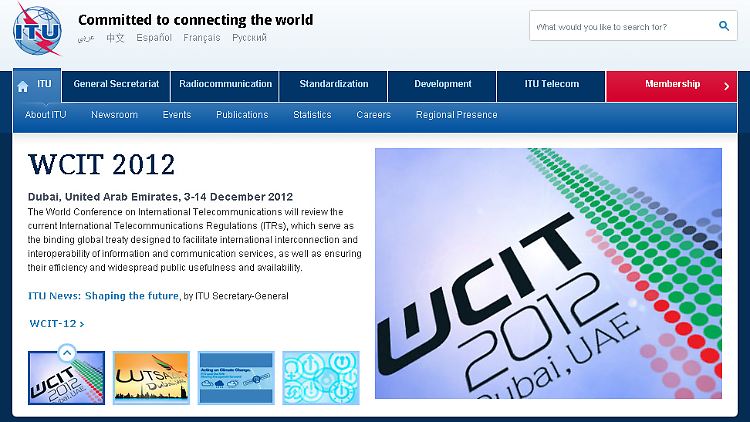Open the ITU Telecom tab
The image size is (750, 422).
[551, 86]
